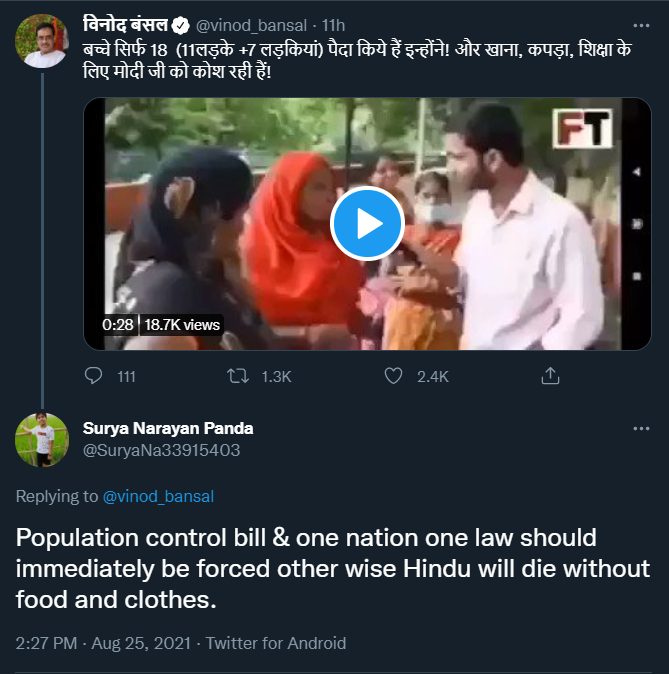The width and height of the screenshot is (669, 674).
Task: Click the 2:27 PM Aug 25, 2021 timestamp
Action: point(103,643)
